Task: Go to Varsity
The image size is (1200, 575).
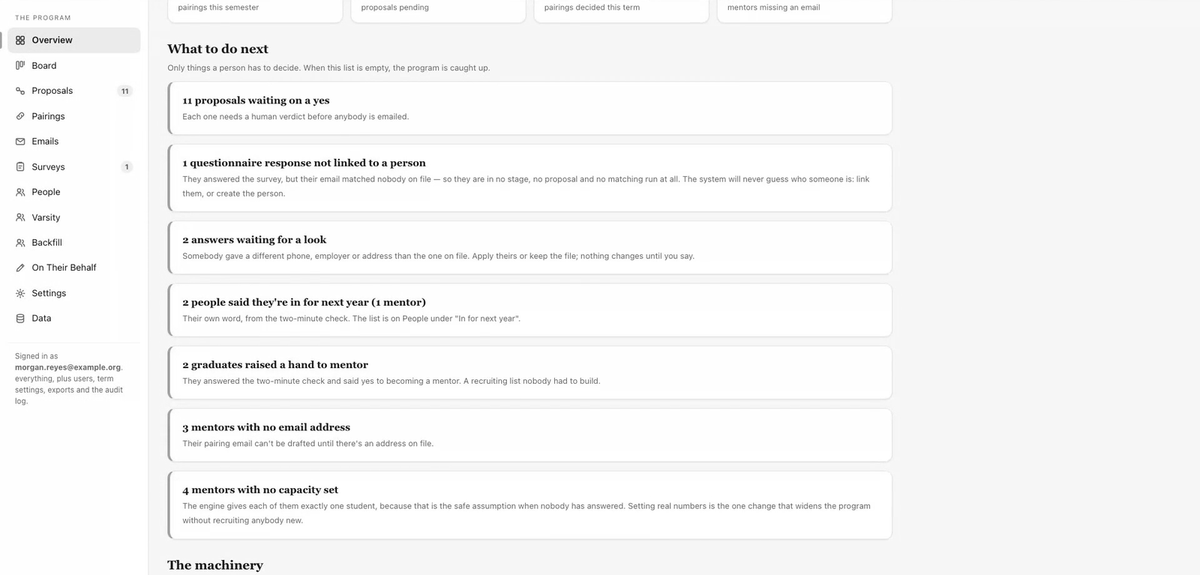Action: [x=74, y=218]
